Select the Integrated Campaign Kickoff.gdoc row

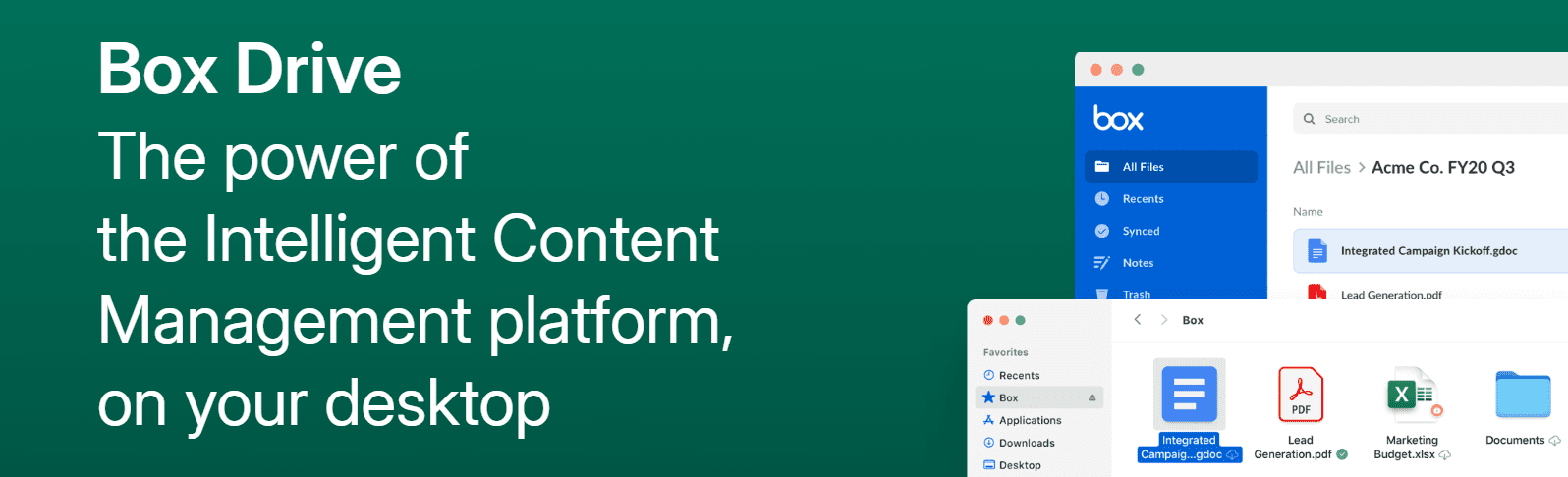click(x=1430, y=251)
